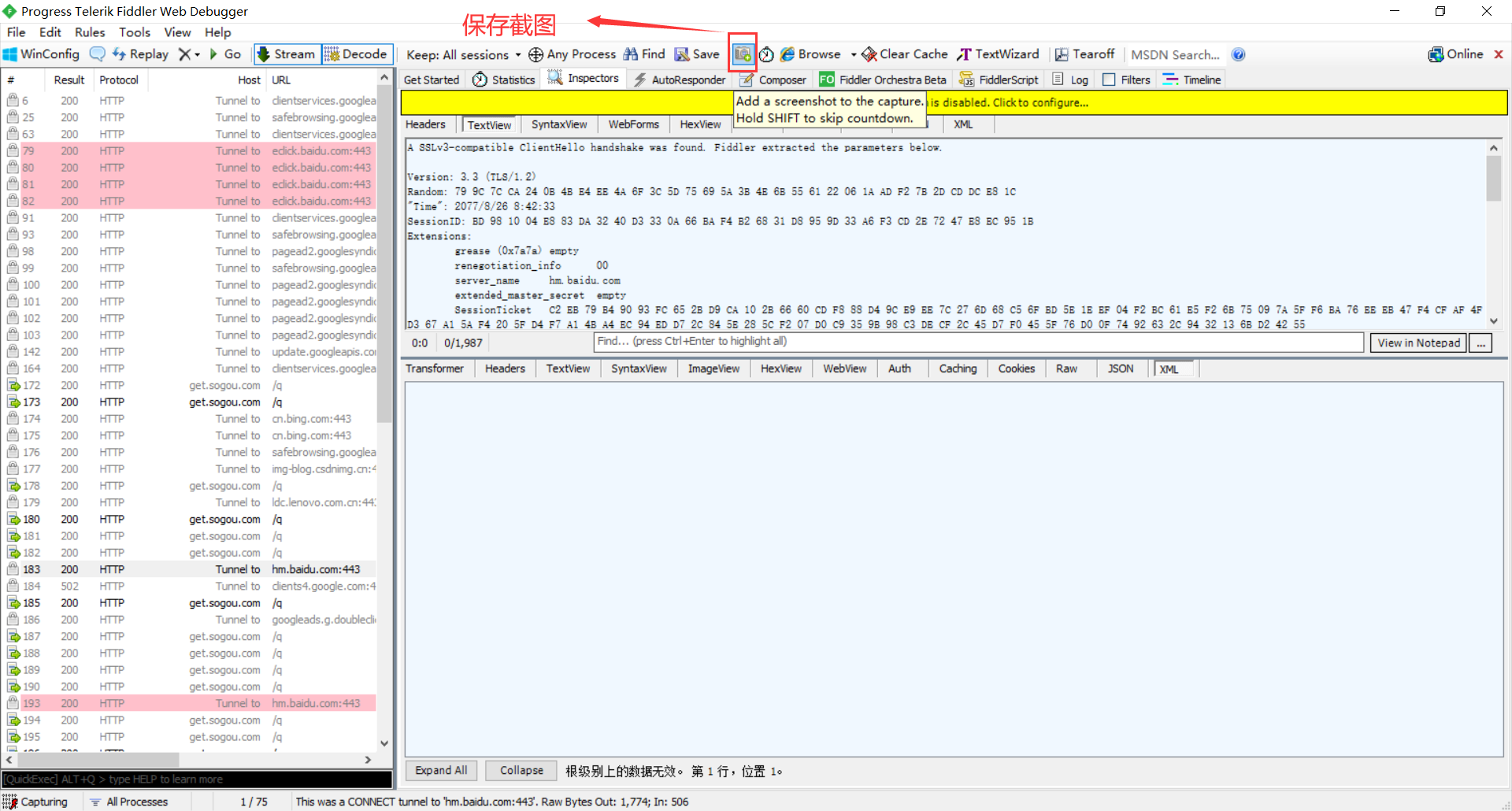This screenshot has height=811, width=1512.
Task: Open Fiddler Orchestra Beta tab
Action: point(883,80)
